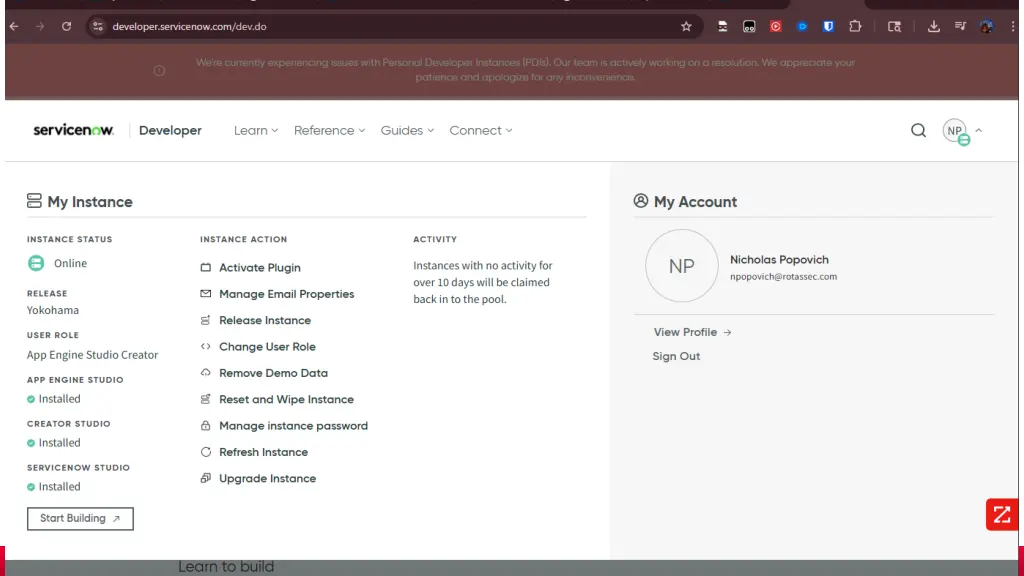This screenshot has width=1024, height=576.
Task: Select Refresh Instance
Action: [263, 452]
